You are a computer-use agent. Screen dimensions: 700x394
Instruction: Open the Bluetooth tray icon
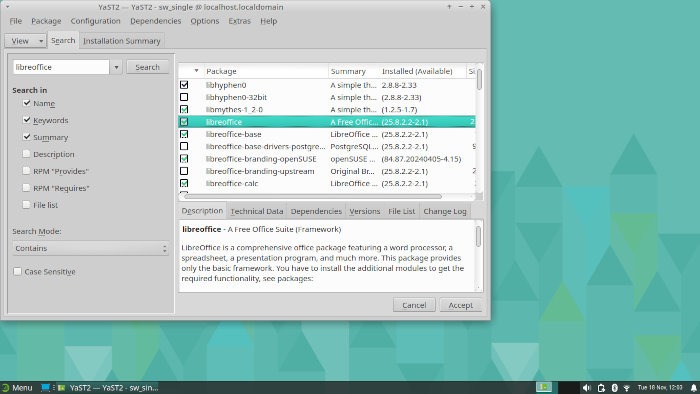click(614, 388)
